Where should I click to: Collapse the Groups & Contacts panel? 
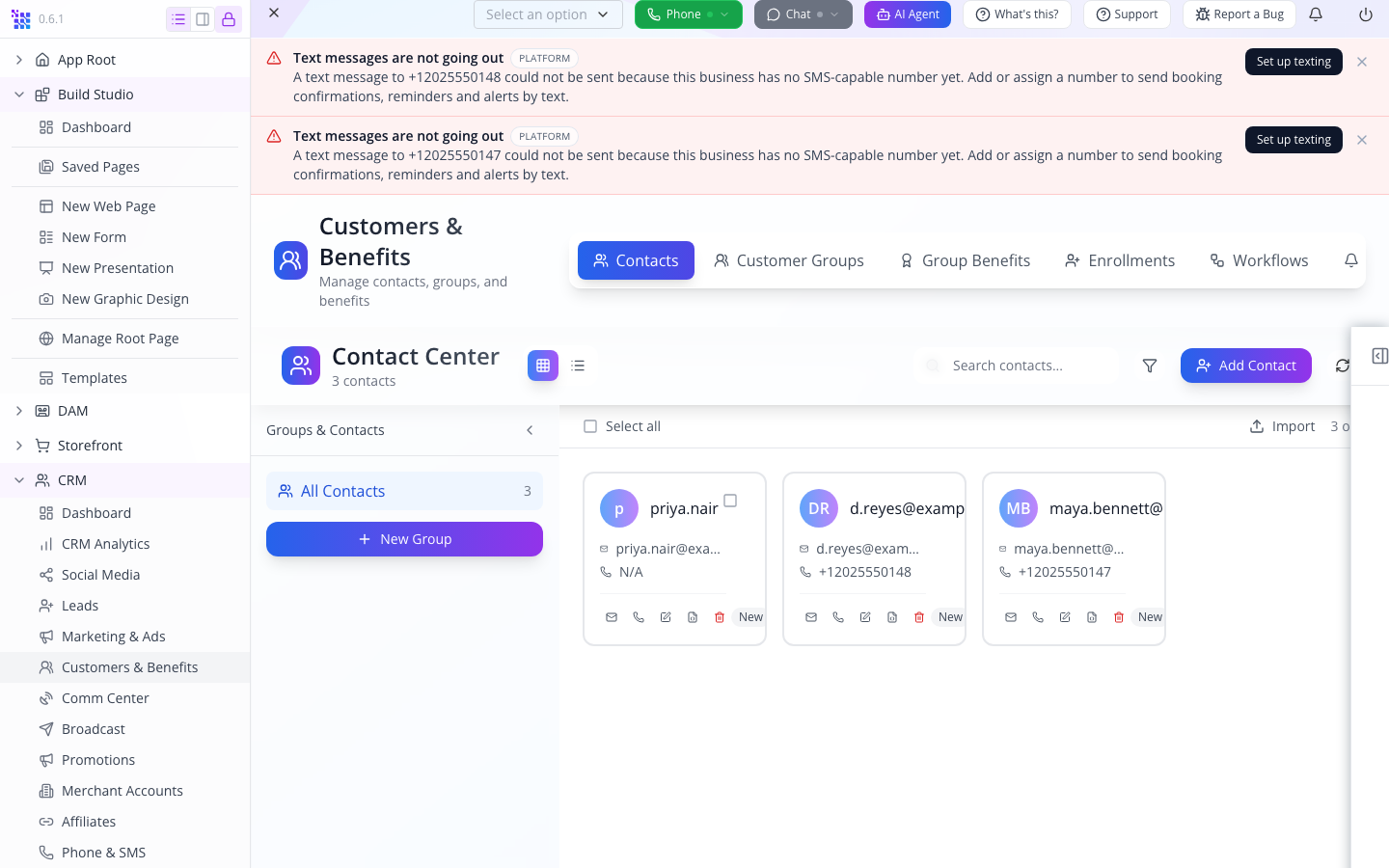(530, 430)
